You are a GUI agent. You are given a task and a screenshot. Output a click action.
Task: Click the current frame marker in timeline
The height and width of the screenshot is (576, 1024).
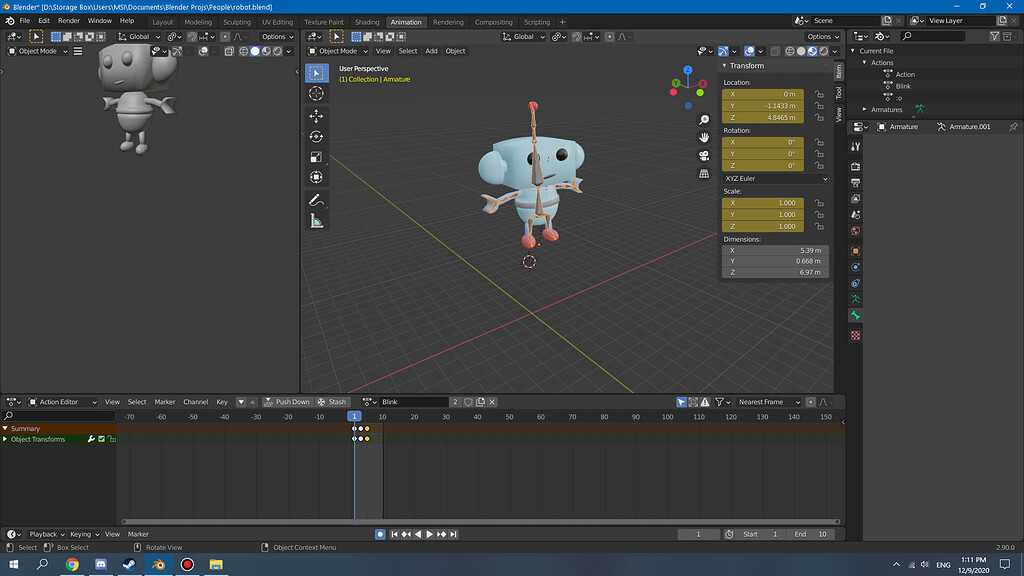[x=354, y=417]
